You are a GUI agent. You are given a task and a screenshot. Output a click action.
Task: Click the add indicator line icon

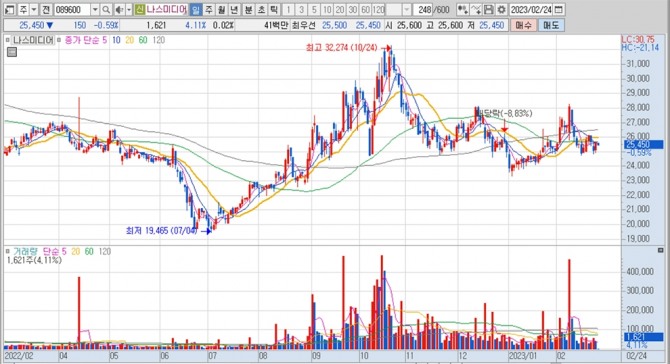[476, 9]
